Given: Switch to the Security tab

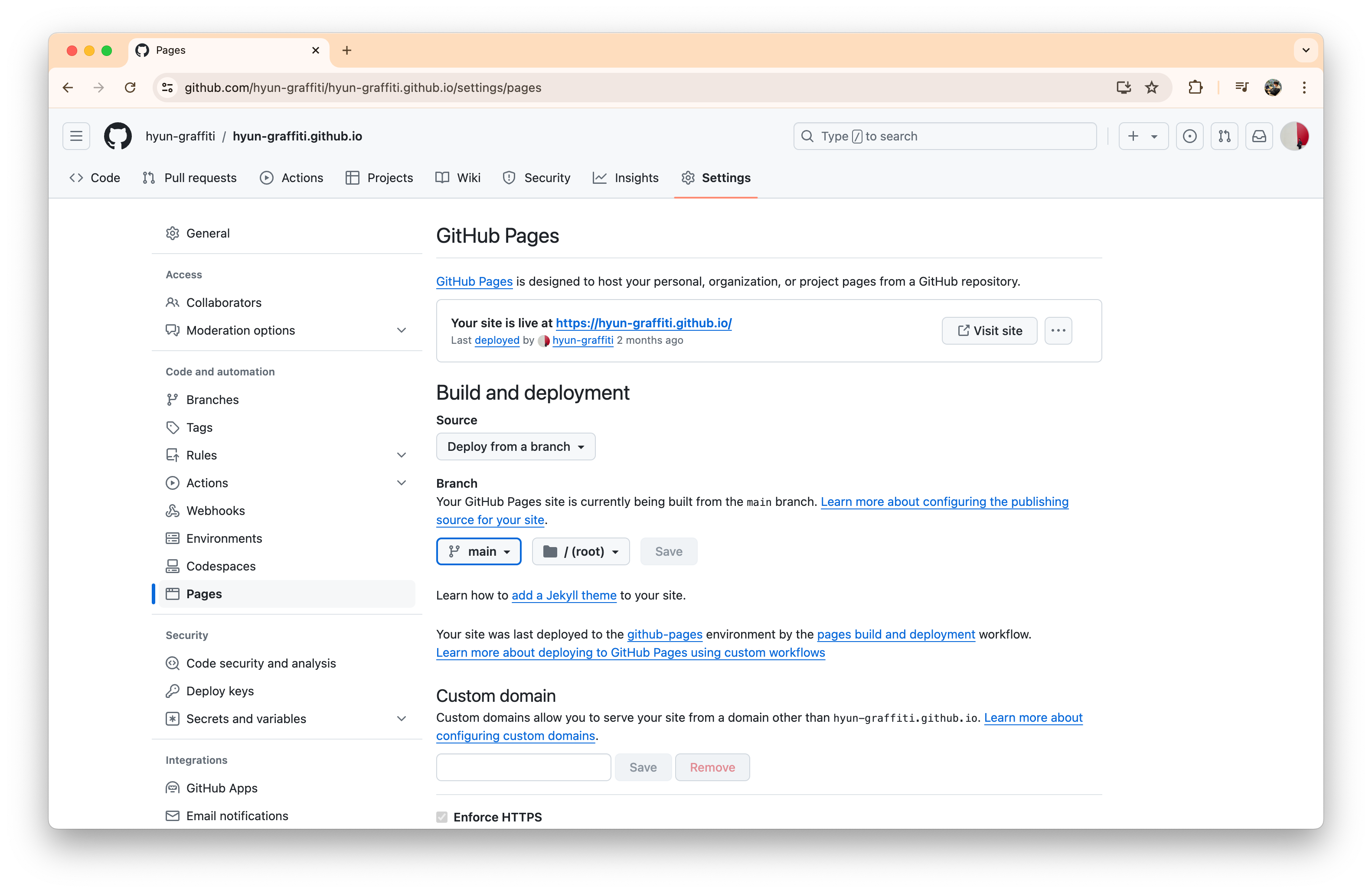Looking at the screenshot, I should click(x=536, y=177).
